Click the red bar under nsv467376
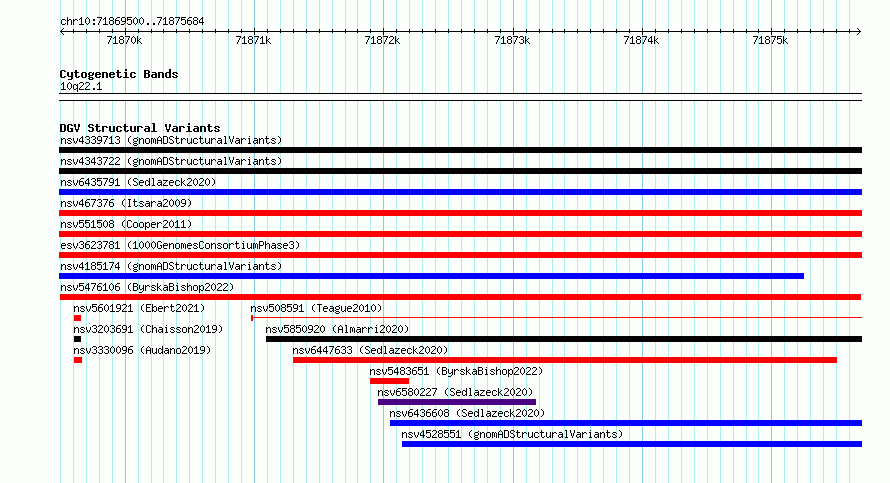The width and height of the screenshot is (890, 483). [460, 213]
